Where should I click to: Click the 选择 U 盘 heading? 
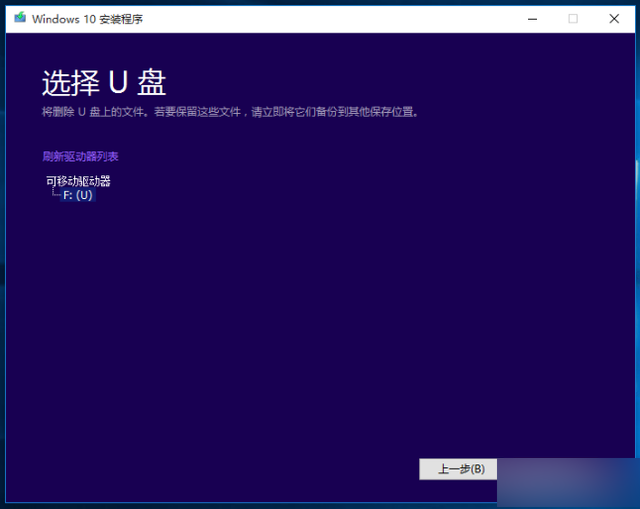[x=104, y=83]
